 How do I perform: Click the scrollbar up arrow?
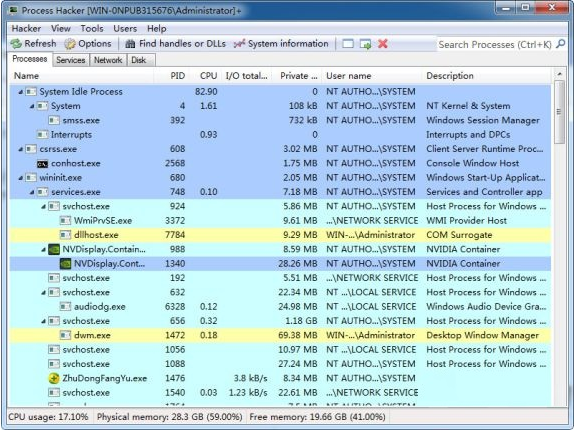[559, 74]
